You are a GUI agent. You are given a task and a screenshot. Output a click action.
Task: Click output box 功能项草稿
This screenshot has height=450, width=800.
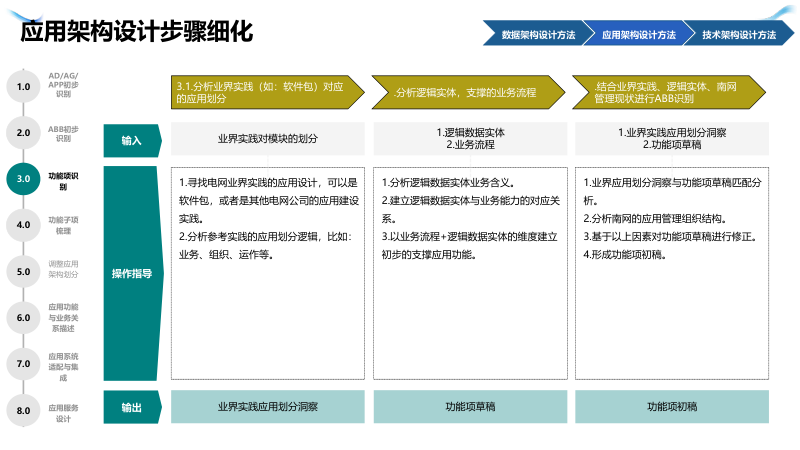coord(470,407)
